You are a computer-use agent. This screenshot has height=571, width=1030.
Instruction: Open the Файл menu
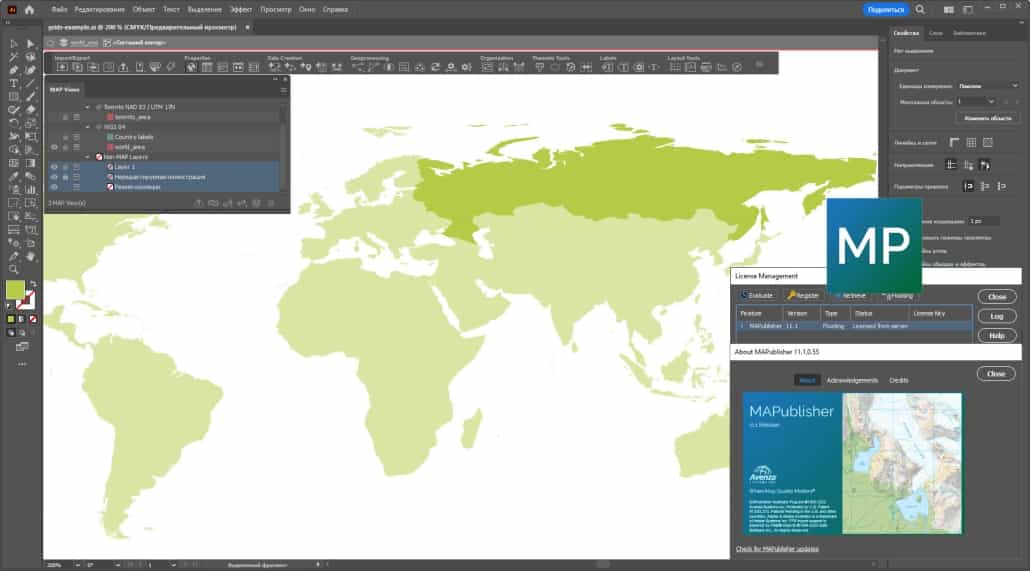(x=59, y=10)
